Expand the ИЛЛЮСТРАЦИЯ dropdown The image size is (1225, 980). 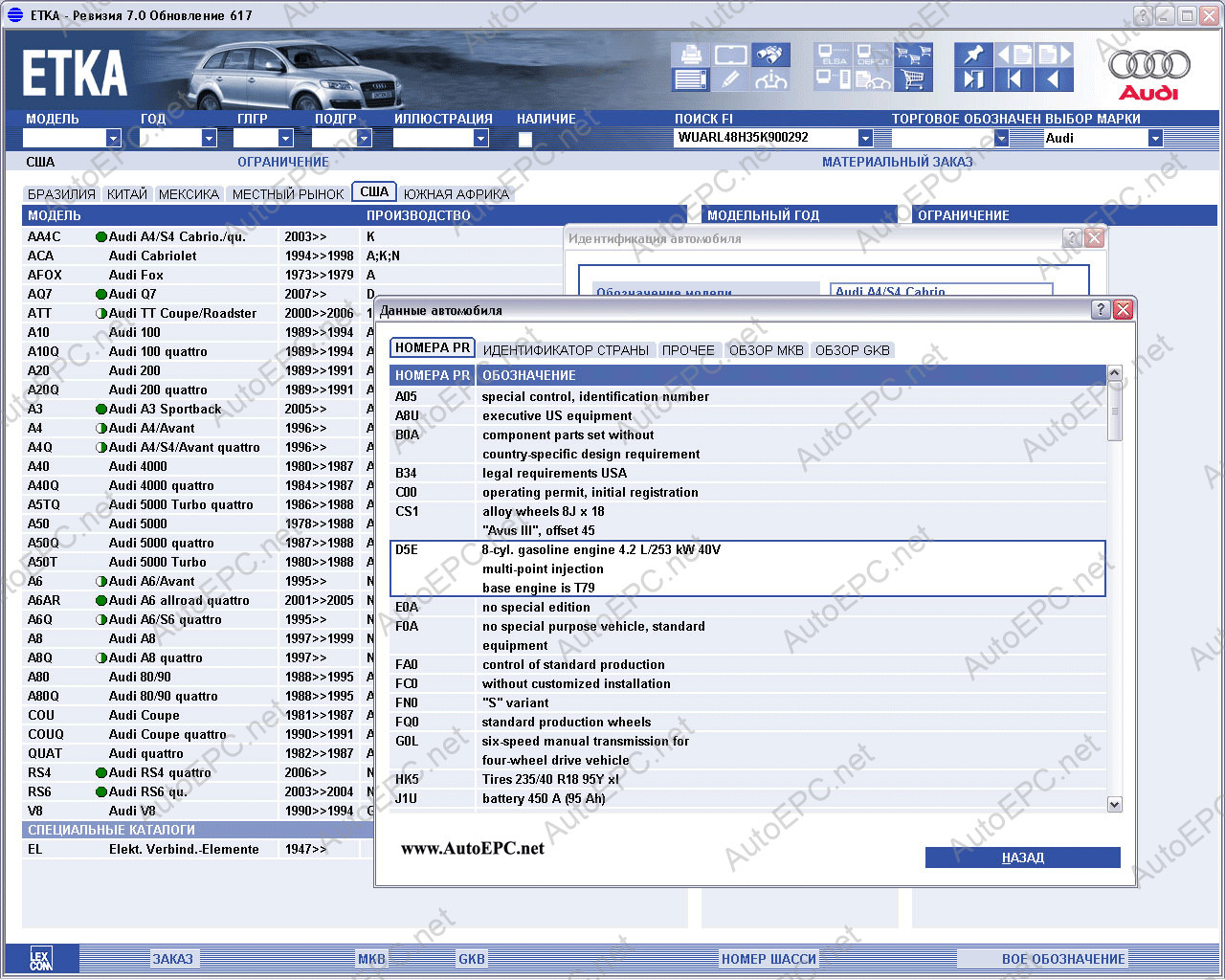[x=480, y=138]
